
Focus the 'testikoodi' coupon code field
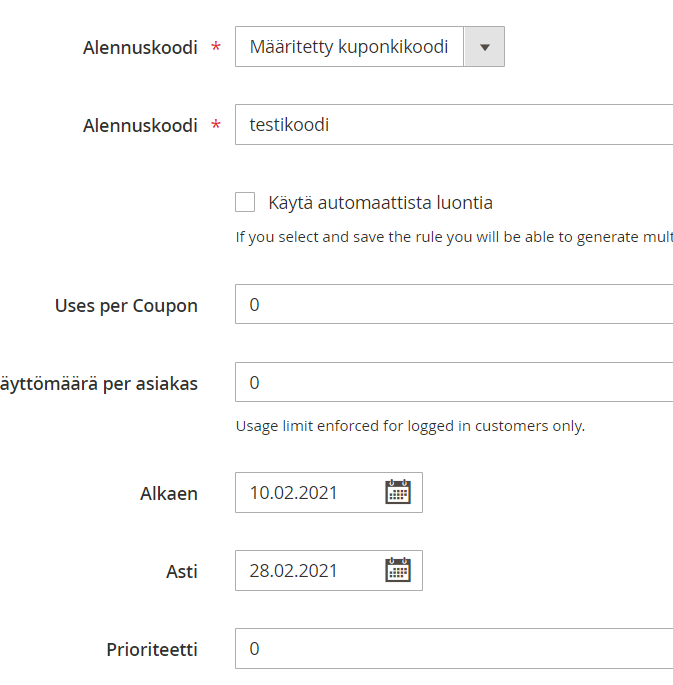pyautogui.click(x=450, y=125)
